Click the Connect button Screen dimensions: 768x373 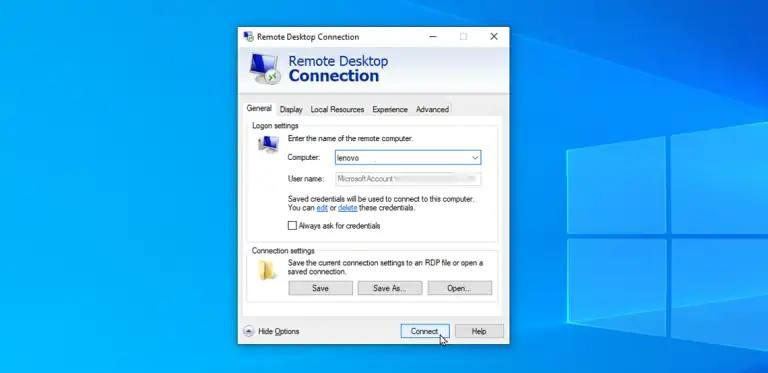coord(425,331)
